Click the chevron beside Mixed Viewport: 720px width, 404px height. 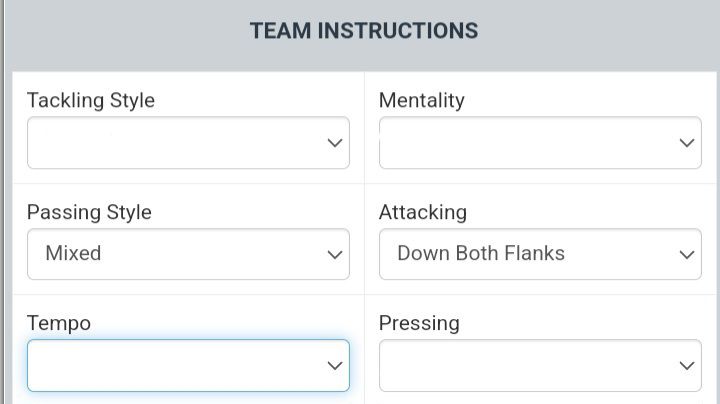(x=335, y=255)
